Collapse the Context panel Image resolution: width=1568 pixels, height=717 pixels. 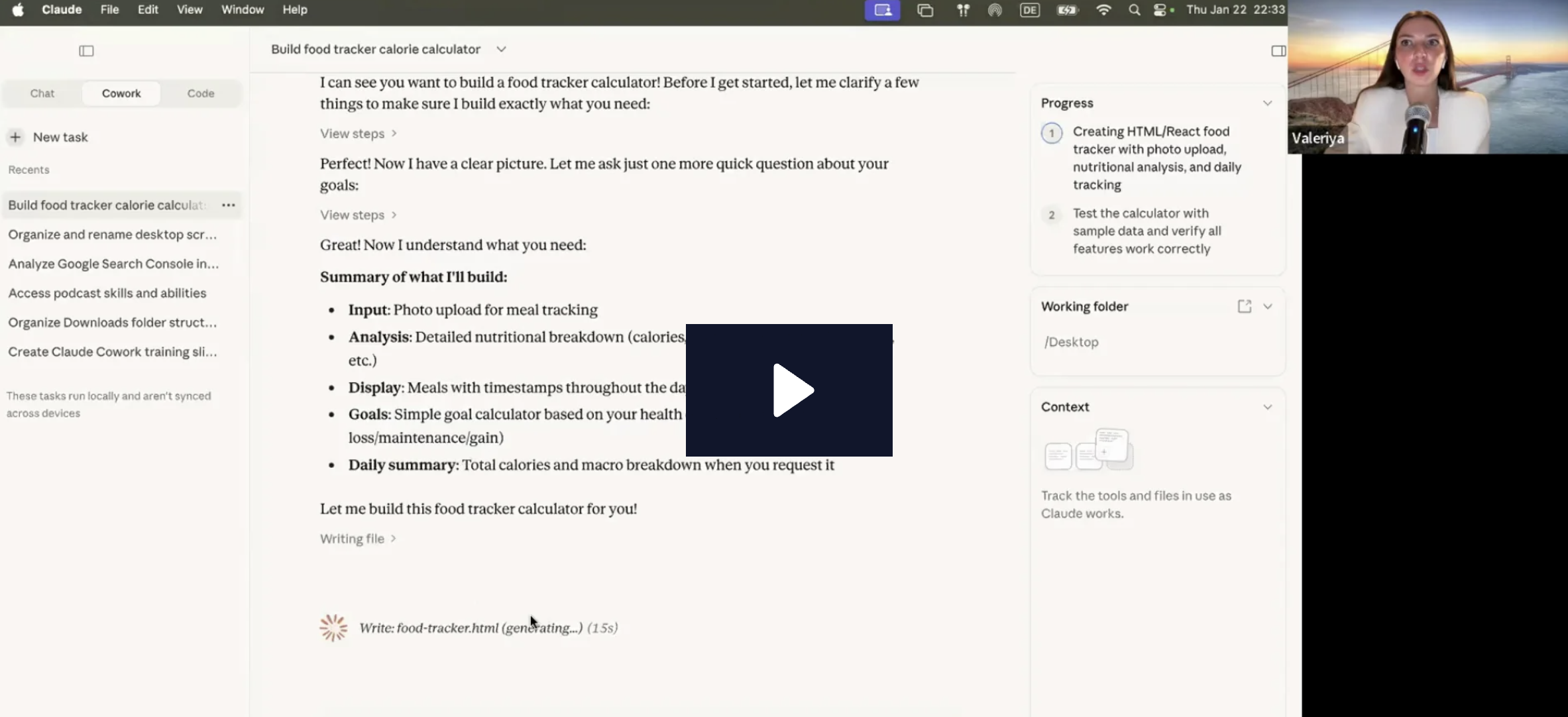(1267, 407)
